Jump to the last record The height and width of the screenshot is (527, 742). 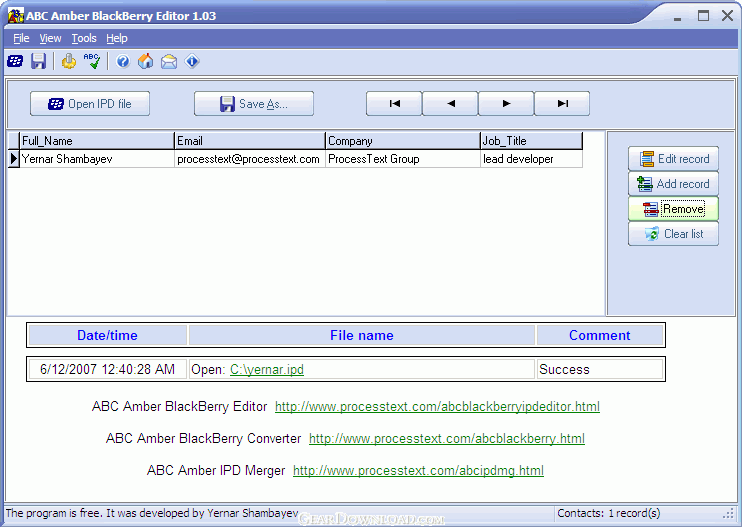[x=562, y=104]
